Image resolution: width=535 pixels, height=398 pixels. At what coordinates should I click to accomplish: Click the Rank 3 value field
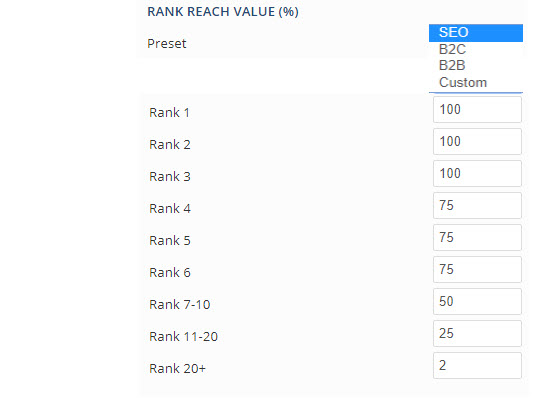(x=477, y=173)
